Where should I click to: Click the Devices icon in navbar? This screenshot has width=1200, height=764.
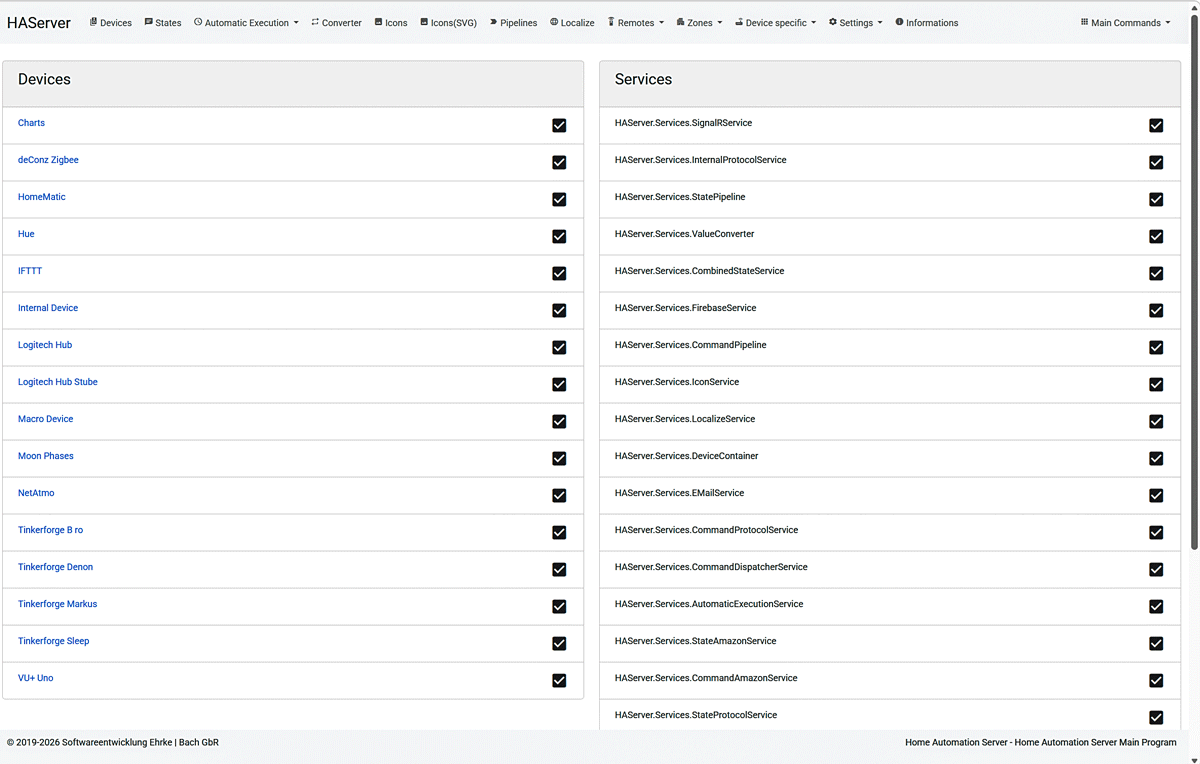point(93,22)
